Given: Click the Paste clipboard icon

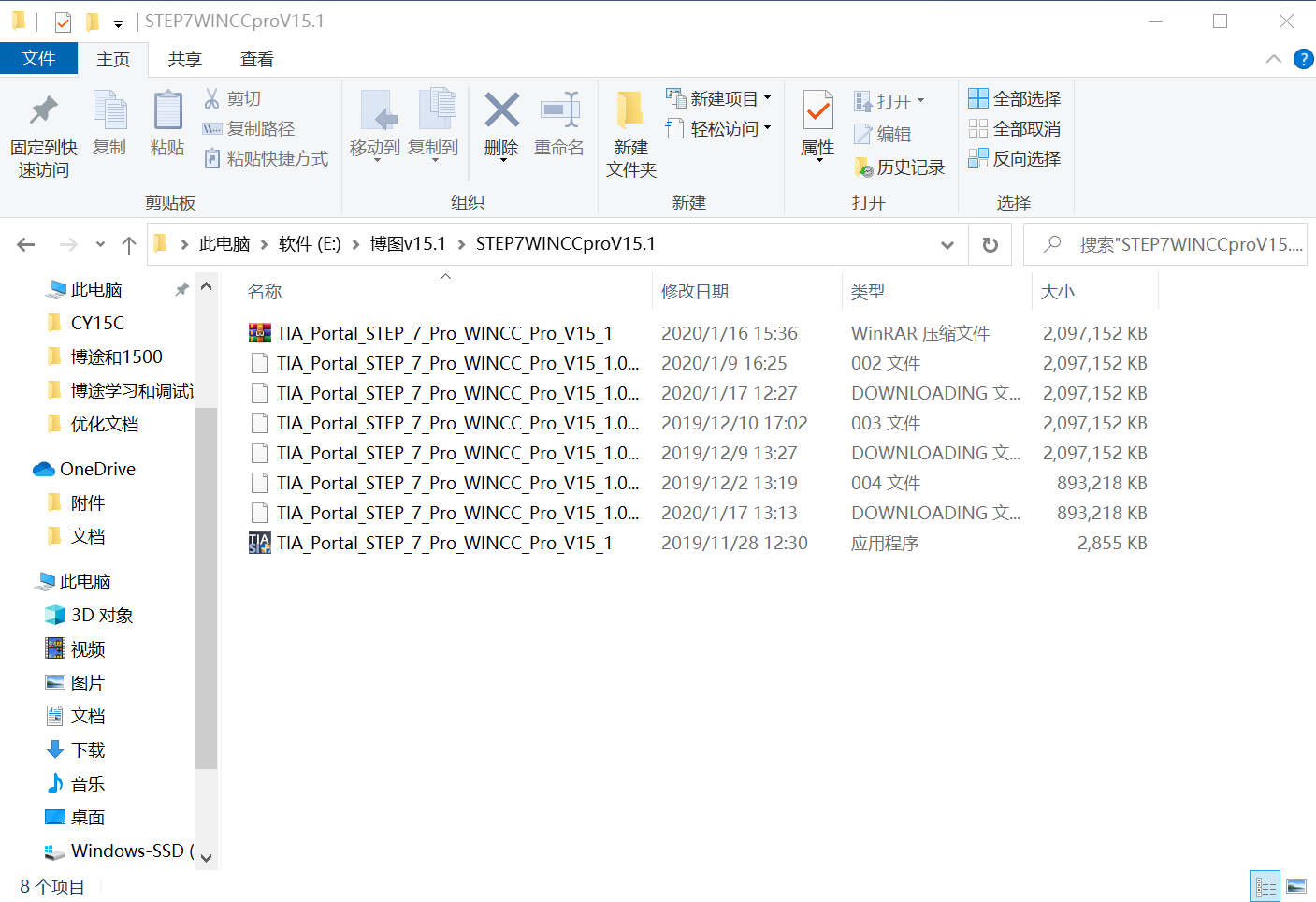Looking at the screenshot, I should pyautogui.click(x=167, y=110).
